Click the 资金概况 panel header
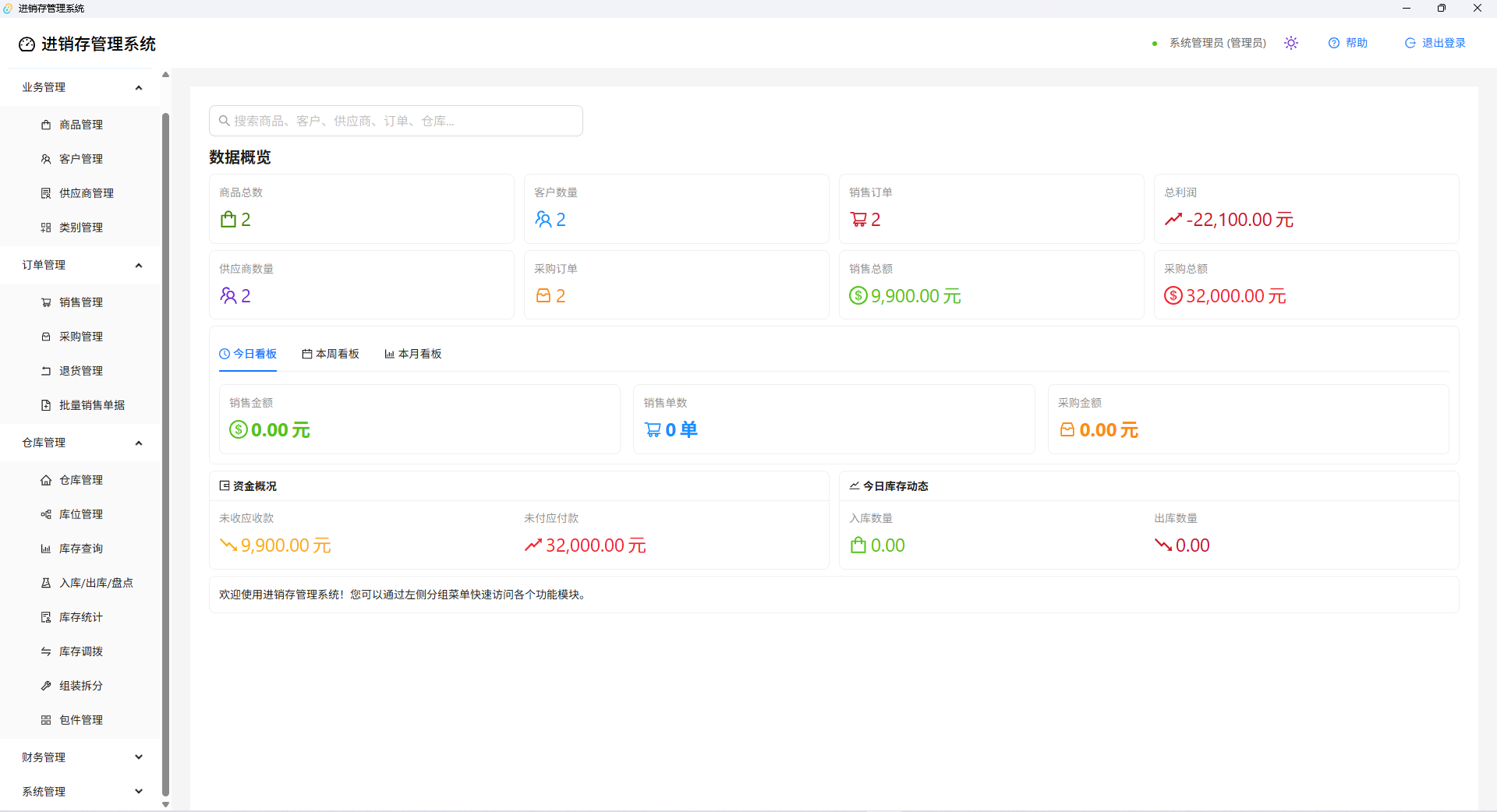 point(519,486)
